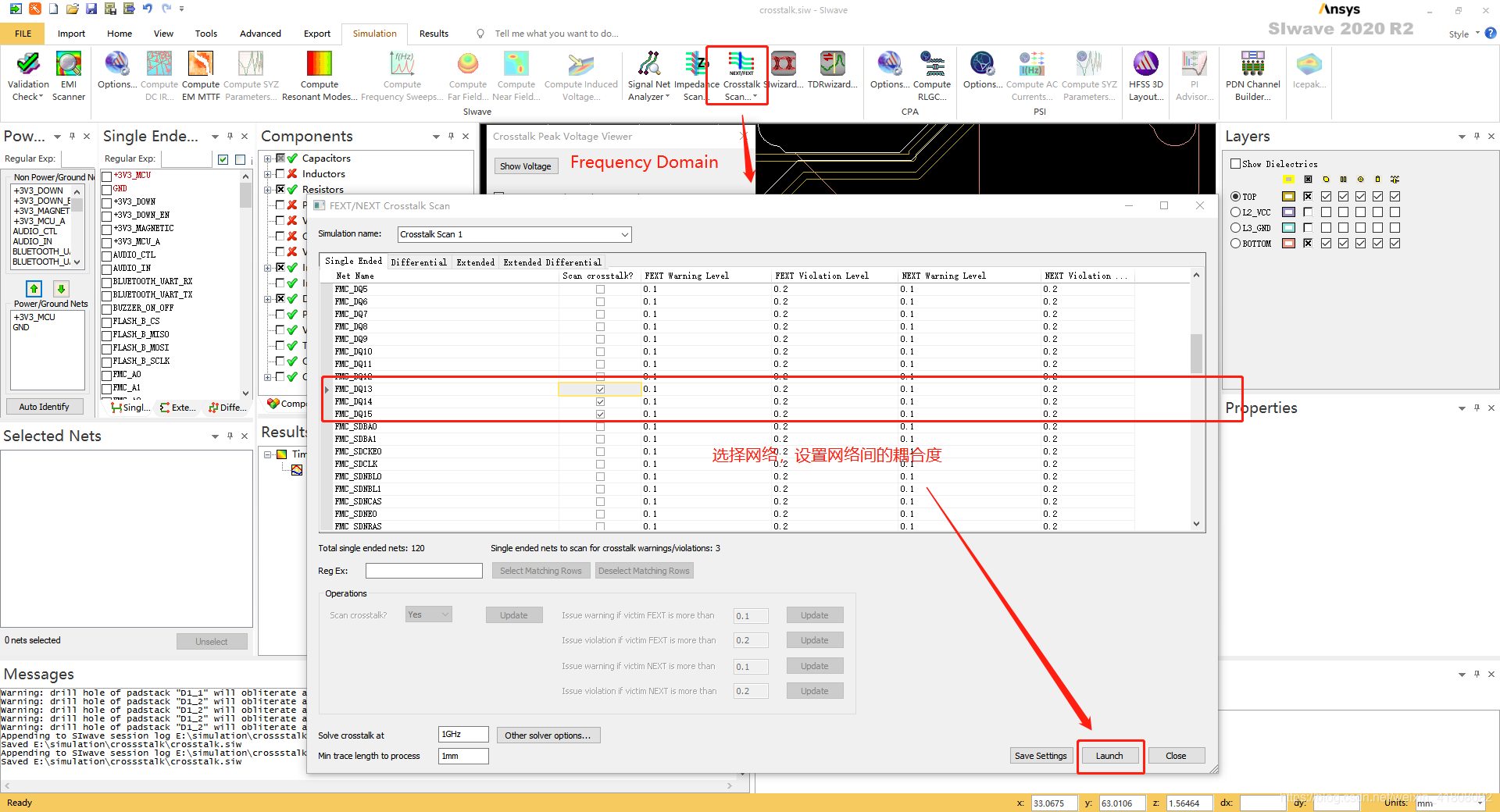Image resolution: width=1500 pixels, height=812 pixels.
Task: Run Compute Near Field
Action: (x=516, y=76)
